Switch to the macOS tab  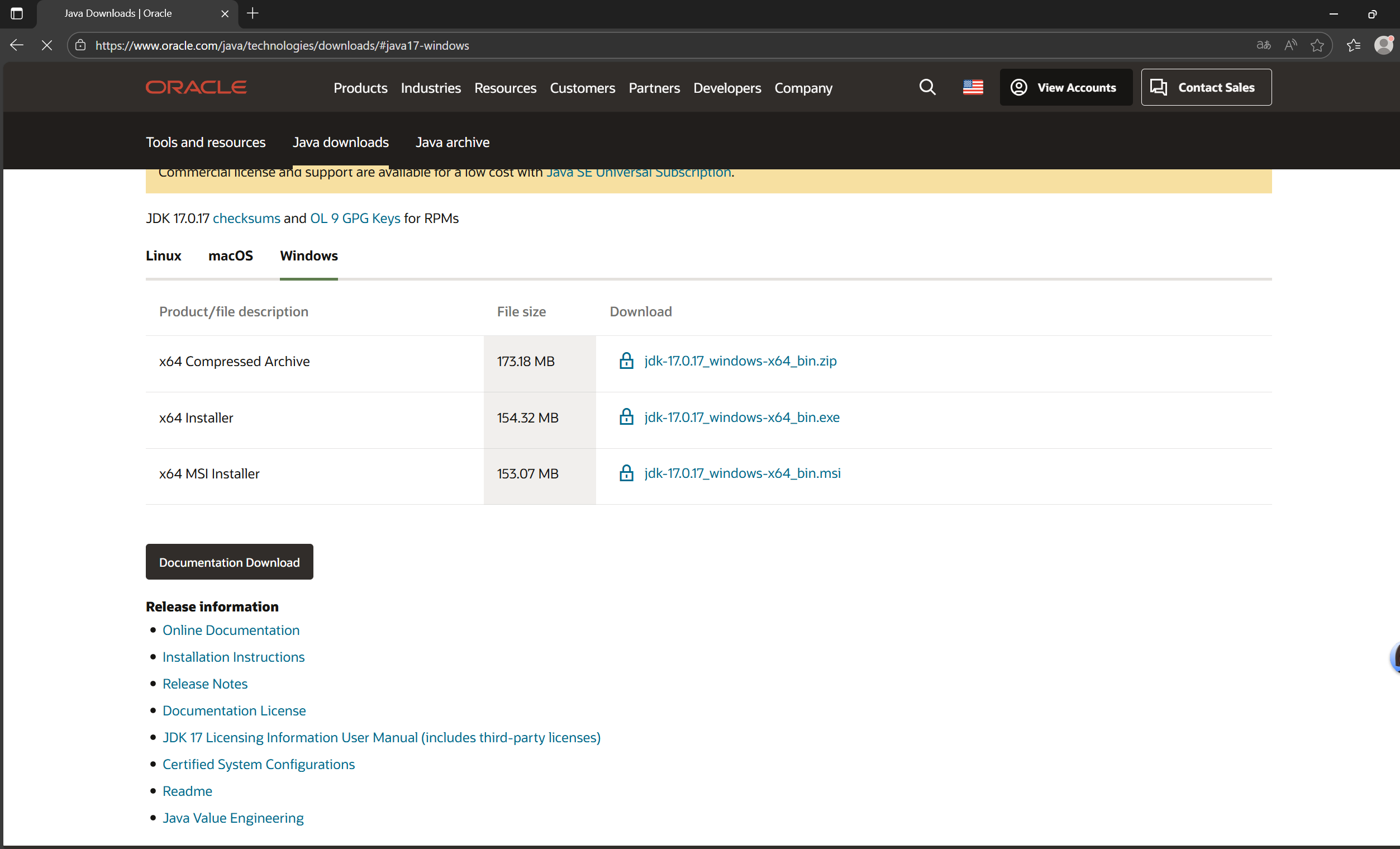point(230,256)
